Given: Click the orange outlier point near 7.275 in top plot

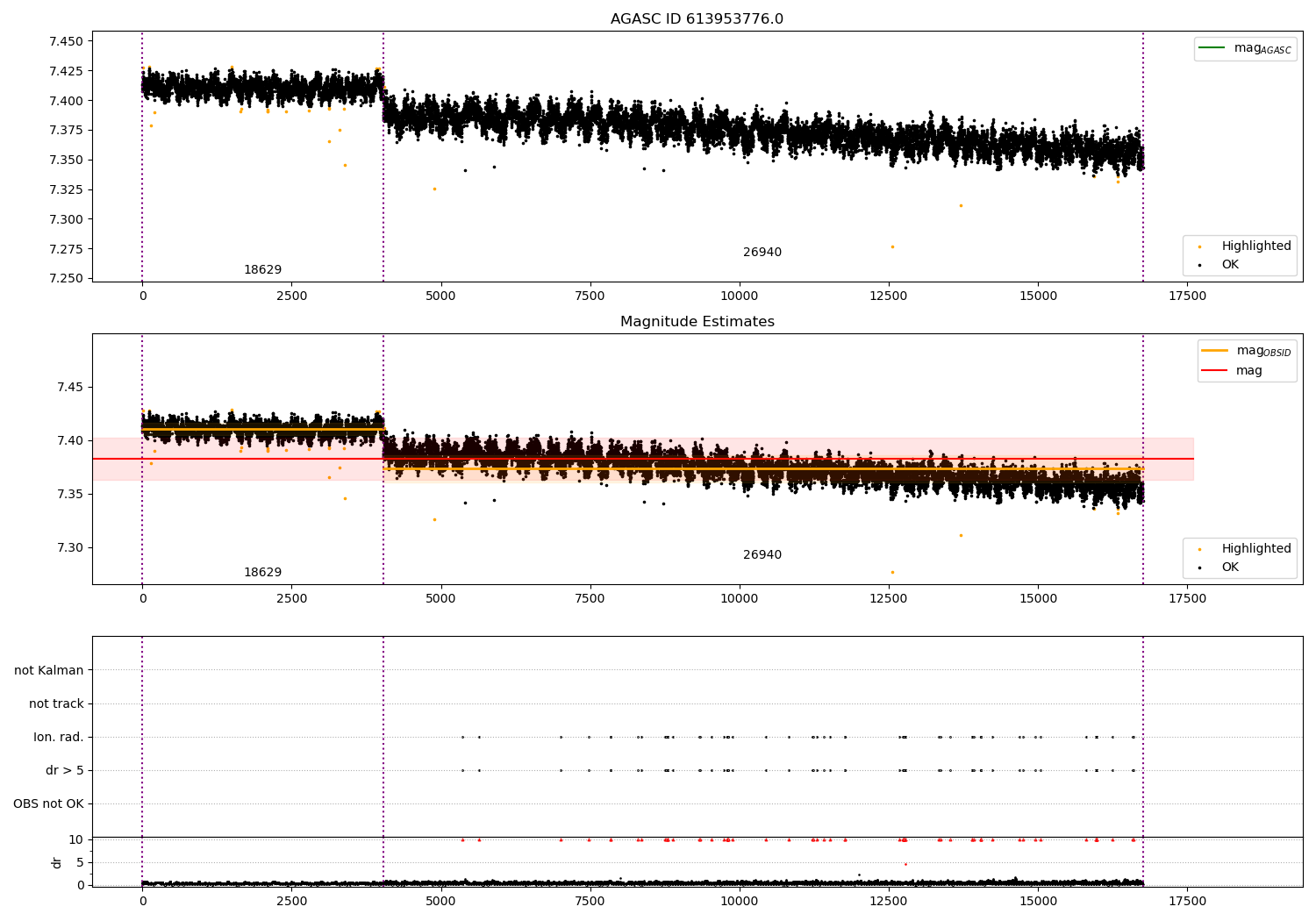Looking at the screenshot, I should [x=892, y=246].
